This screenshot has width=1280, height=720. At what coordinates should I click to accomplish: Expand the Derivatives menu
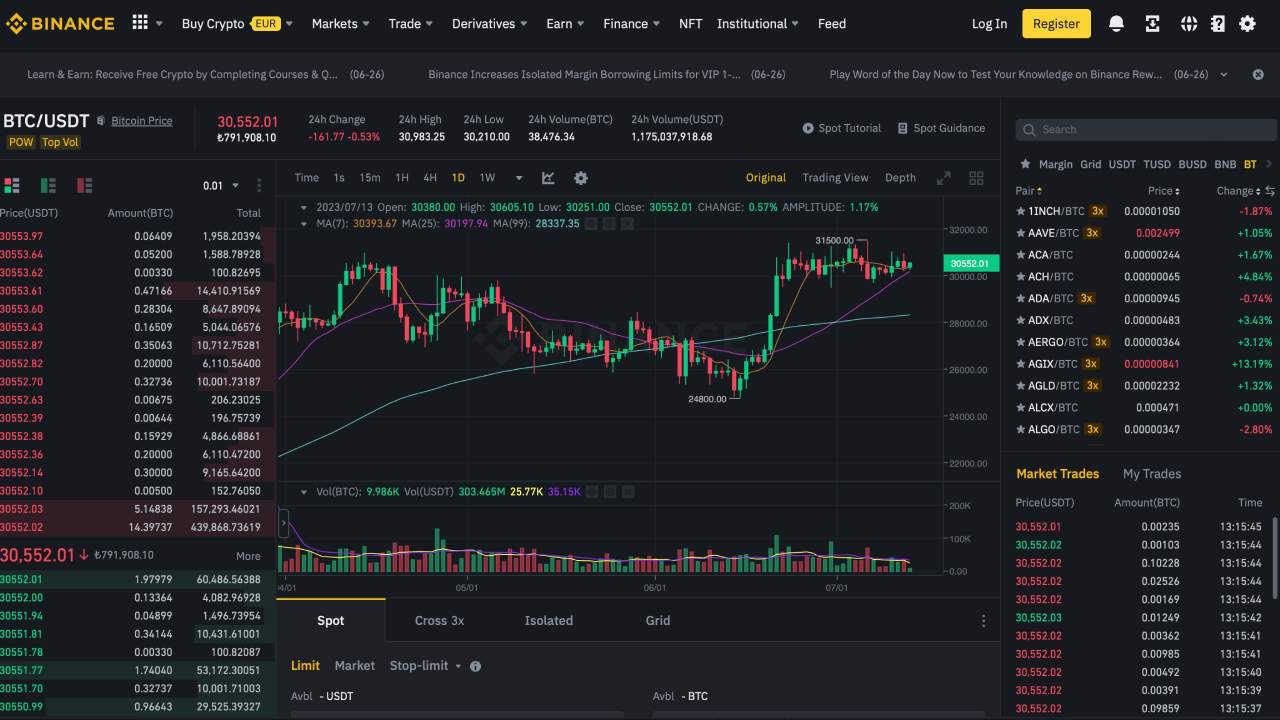pos(489,24)
